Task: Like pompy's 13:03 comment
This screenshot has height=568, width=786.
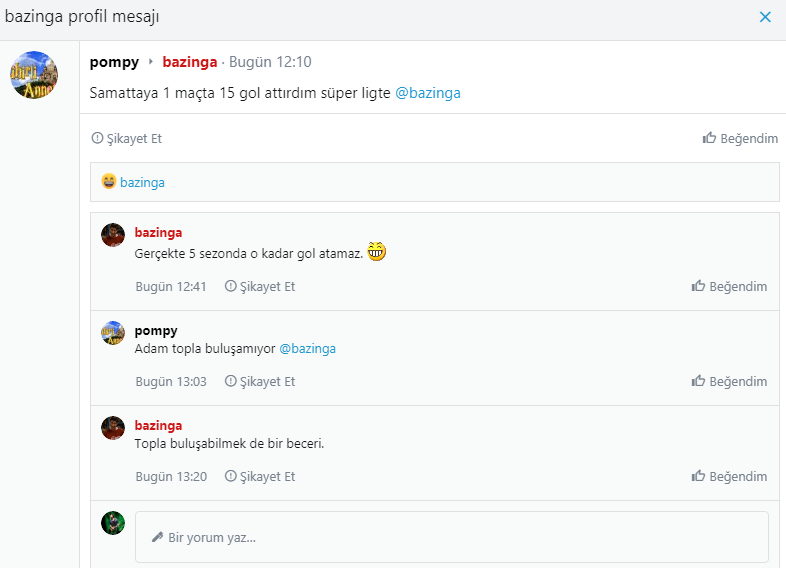Action: click(x=730, y=382)
